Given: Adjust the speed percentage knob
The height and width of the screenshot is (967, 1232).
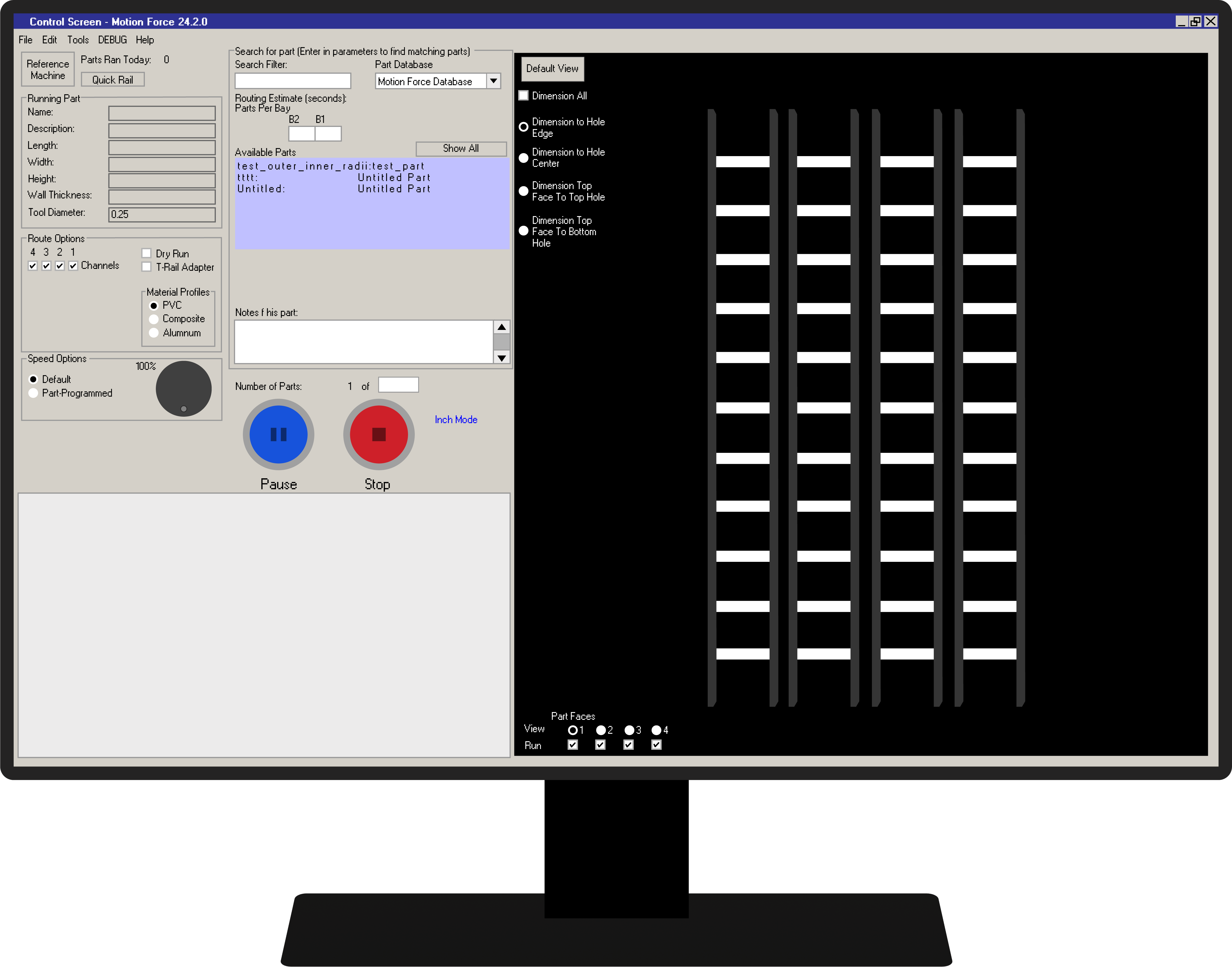Looking at the screenshot, I should pos(183,389).
